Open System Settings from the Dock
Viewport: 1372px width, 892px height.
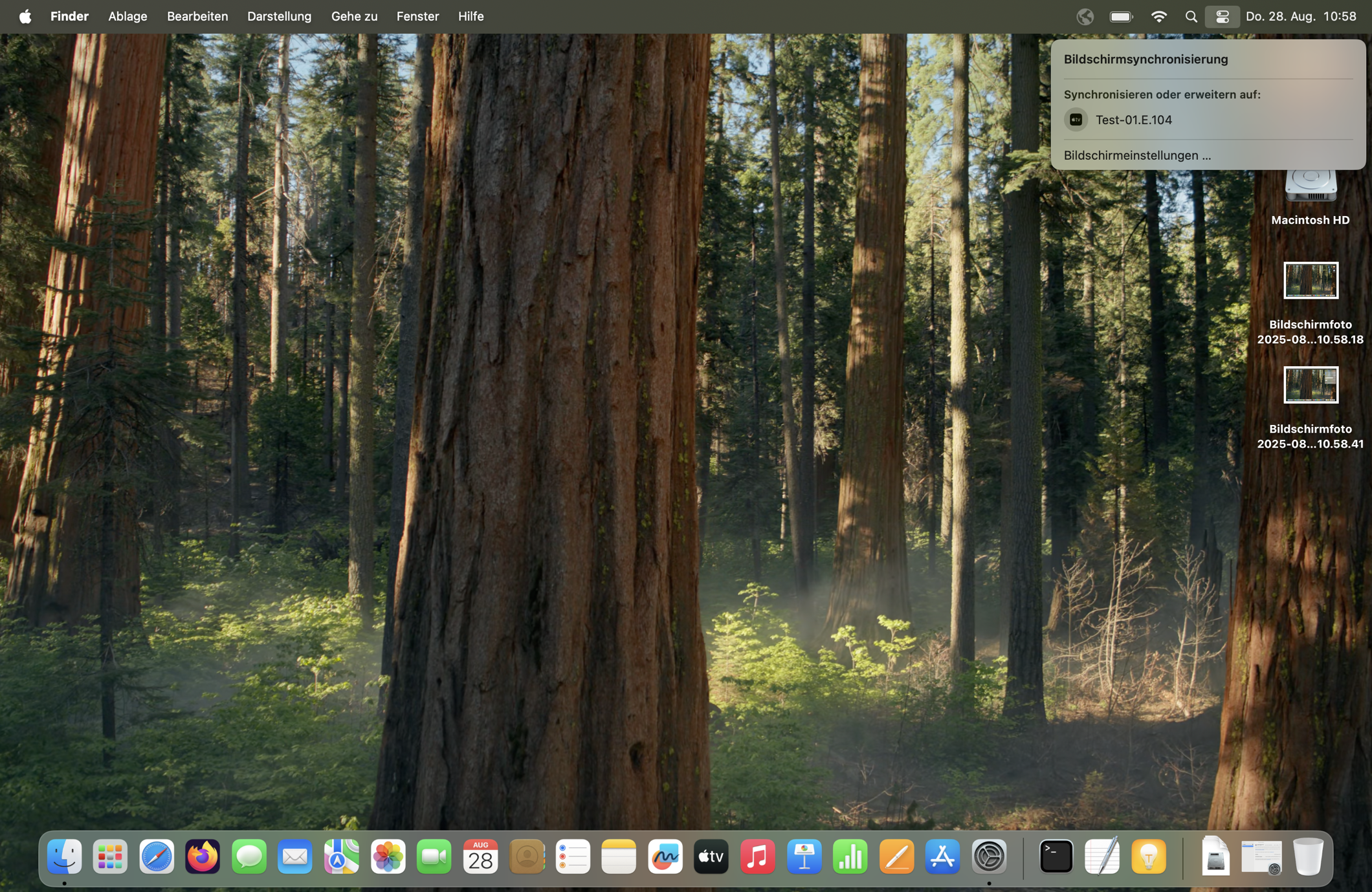pyautogui.click(x=989, y=857)
